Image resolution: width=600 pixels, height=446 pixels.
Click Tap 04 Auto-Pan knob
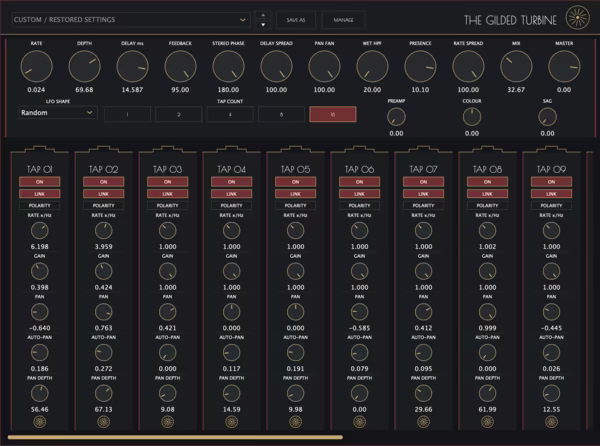(x=232, y=353)
